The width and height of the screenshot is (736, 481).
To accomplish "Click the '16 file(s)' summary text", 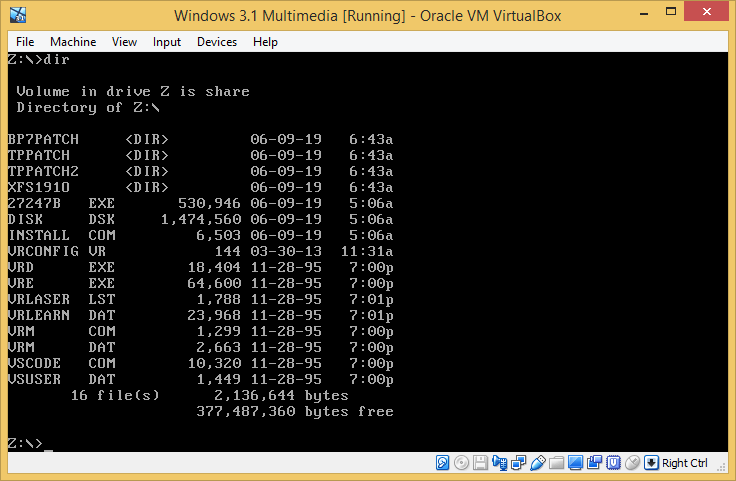I will pos(115,395).
